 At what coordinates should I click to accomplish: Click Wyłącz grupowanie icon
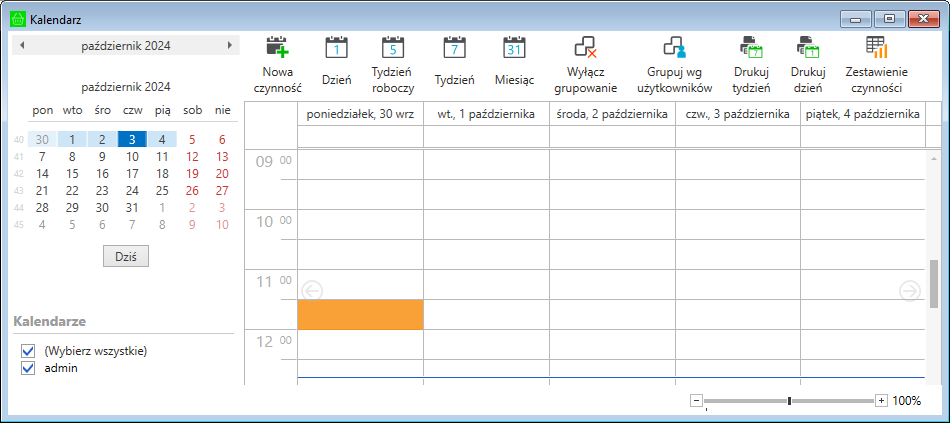[584, 48]
